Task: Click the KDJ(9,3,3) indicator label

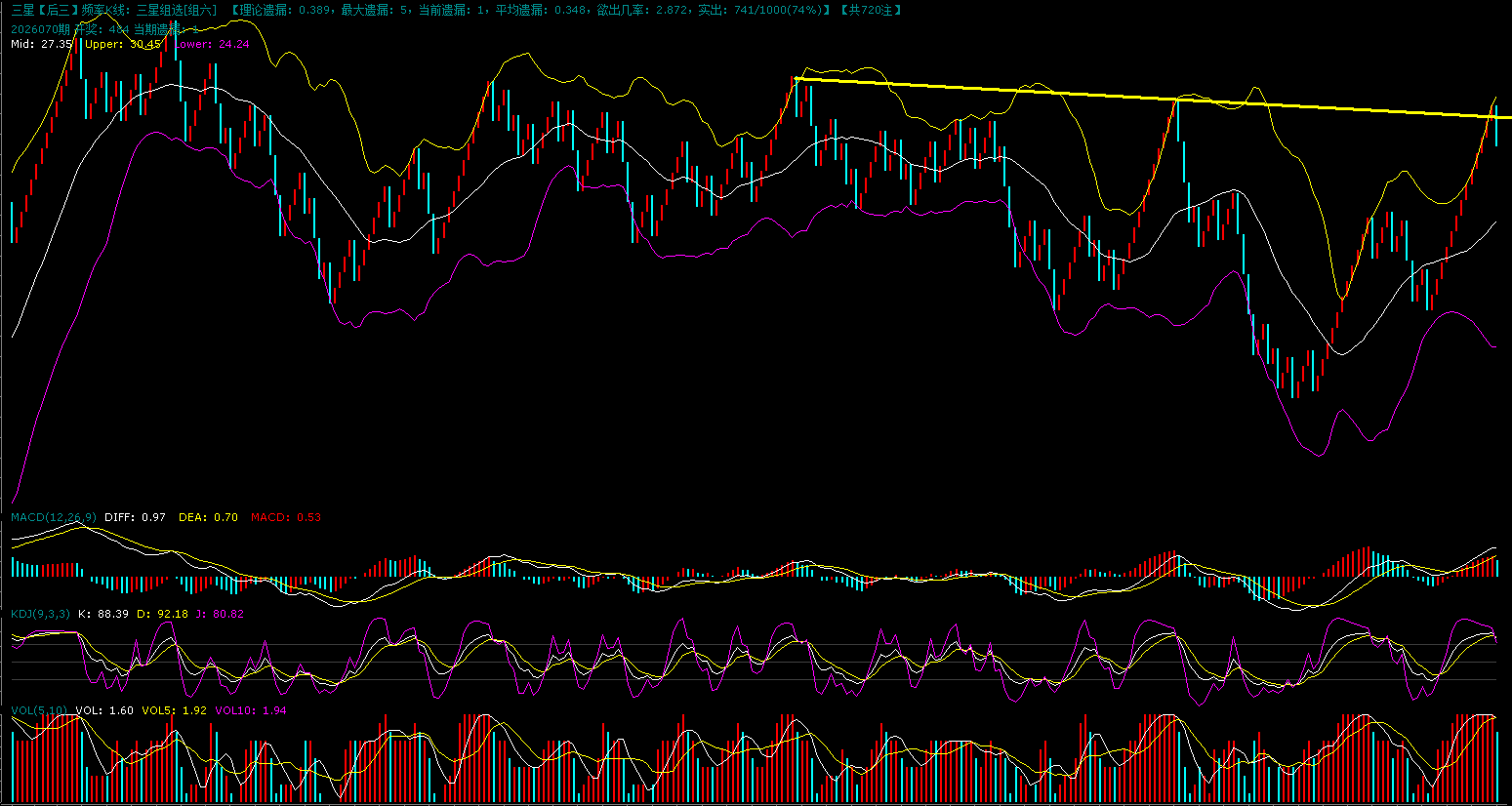Action: point(40,614)
